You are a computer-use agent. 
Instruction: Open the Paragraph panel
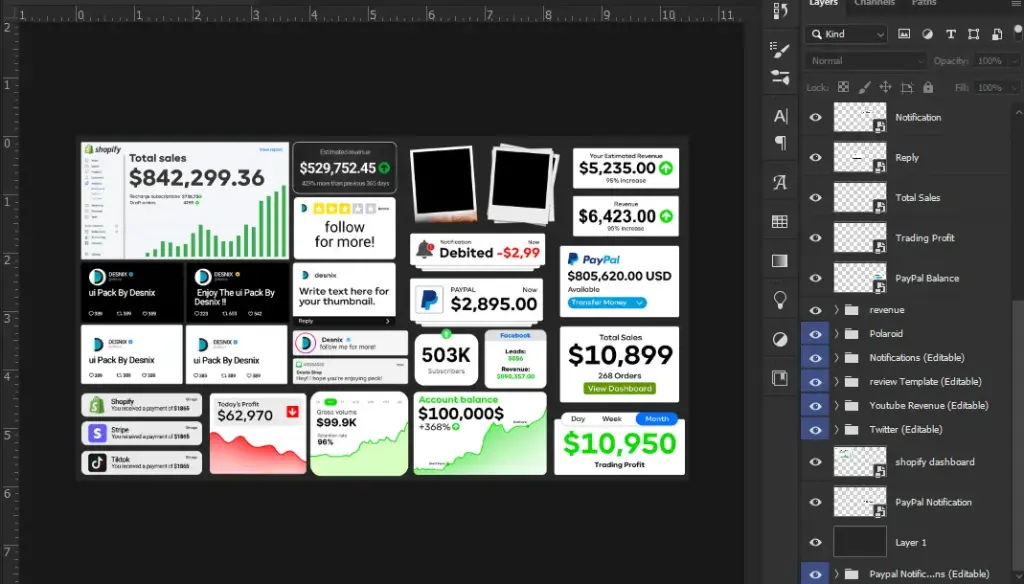click(780, 143)
